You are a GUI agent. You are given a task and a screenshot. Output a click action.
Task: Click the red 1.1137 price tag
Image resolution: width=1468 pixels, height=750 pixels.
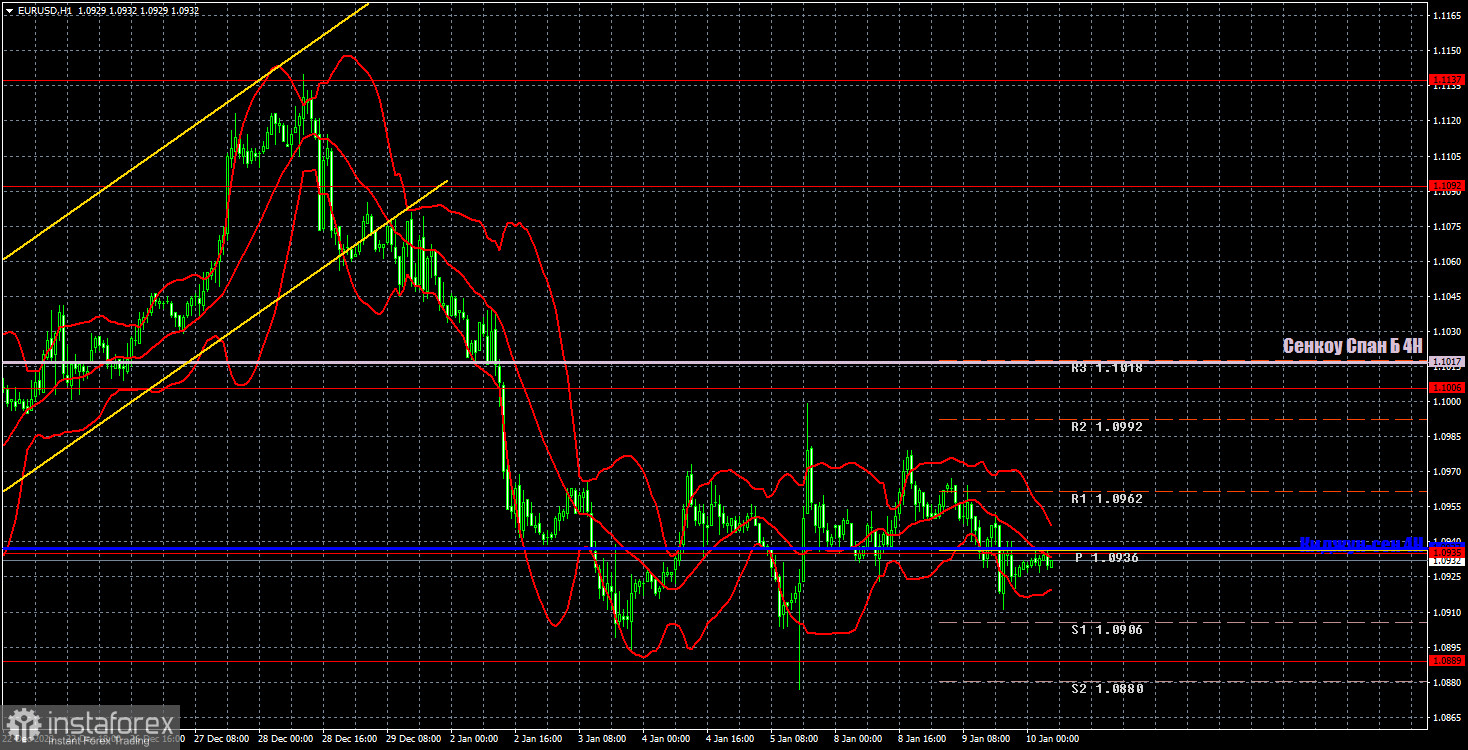pos(1448,80)
